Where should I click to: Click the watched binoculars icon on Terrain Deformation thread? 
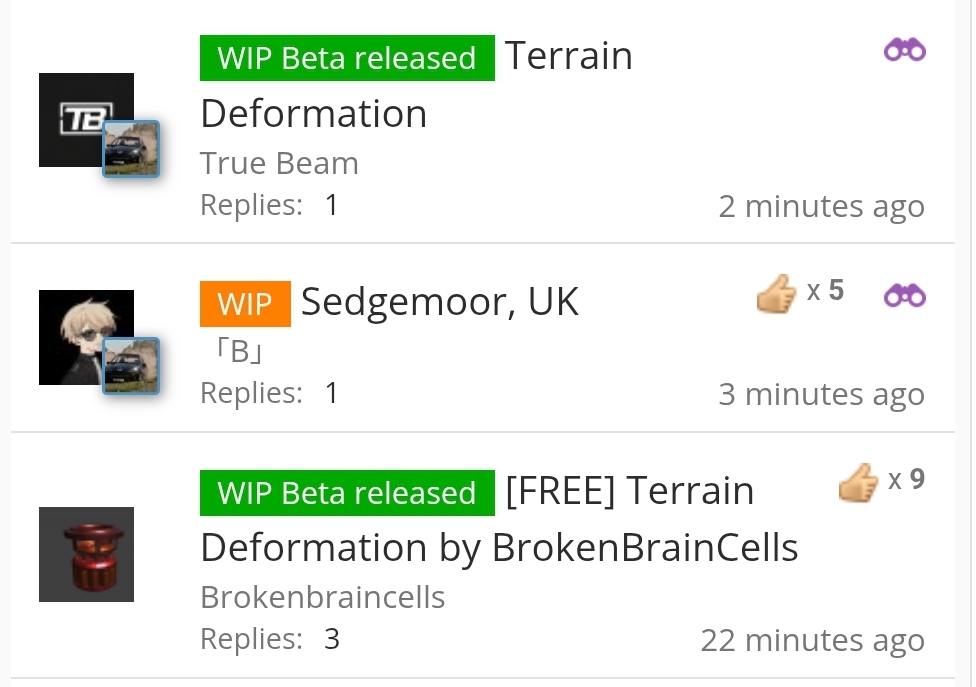[904, 50]
